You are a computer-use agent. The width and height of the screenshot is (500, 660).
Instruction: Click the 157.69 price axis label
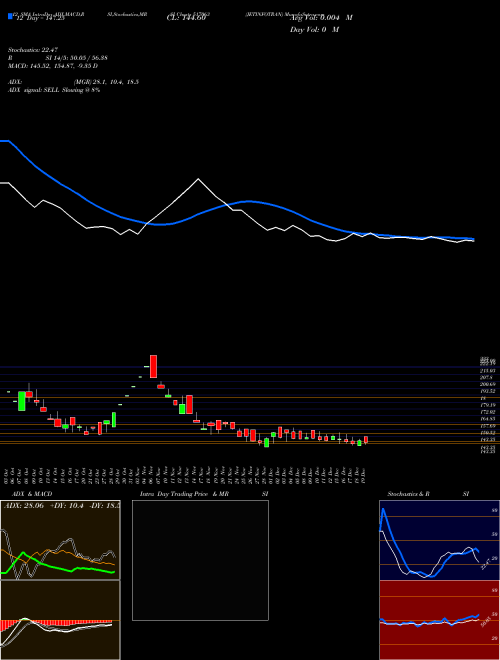(x=488, y=426)
